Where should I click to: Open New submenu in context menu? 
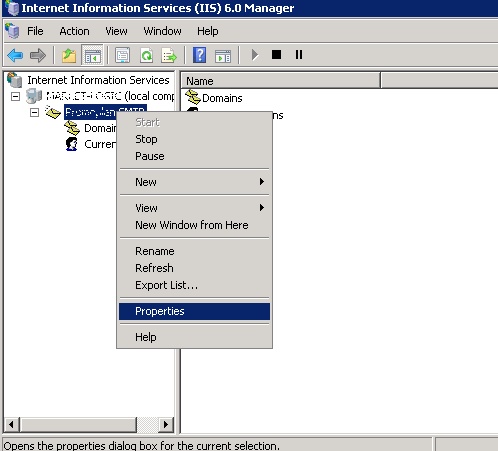point(194,182)
